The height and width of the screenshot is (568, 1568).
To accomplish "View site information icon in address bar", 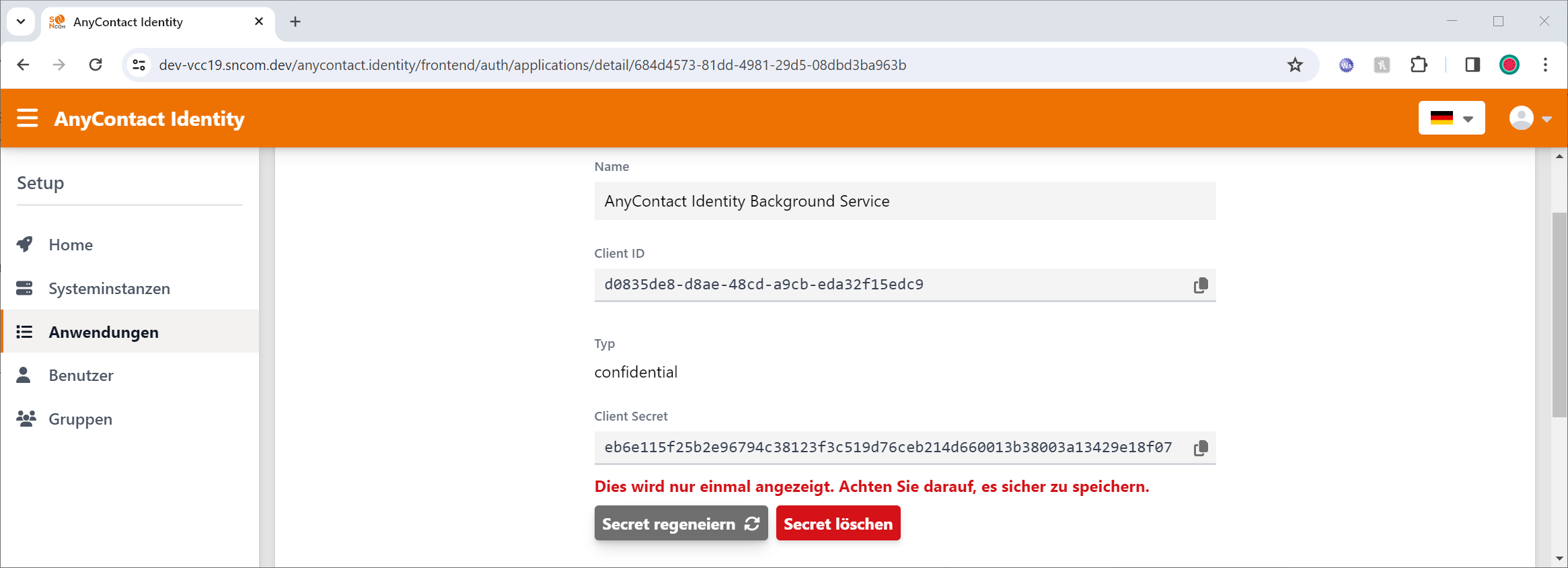I will [x=139, y=65].
